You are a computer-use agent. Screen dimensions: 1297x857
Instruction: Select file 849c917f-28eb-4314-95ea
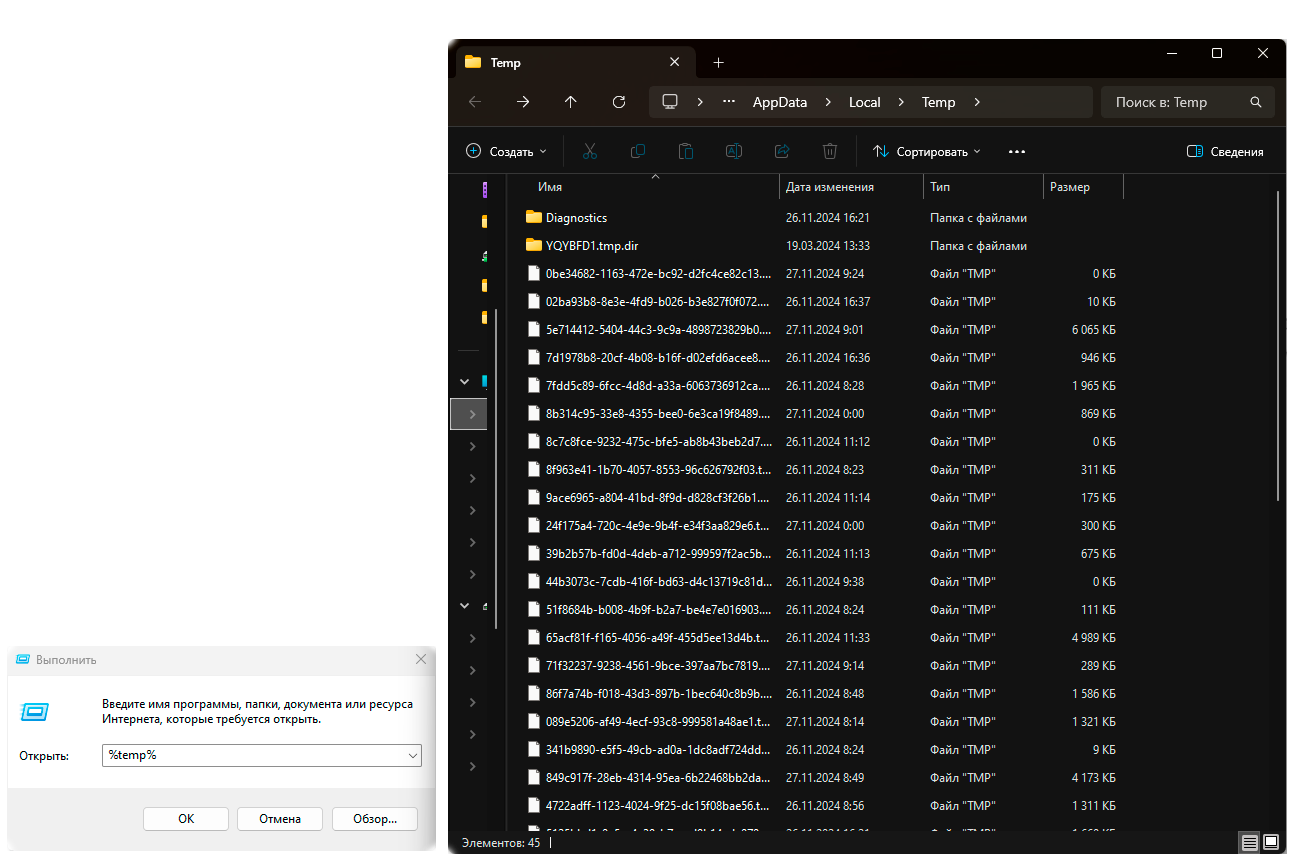[x=659, y=777]
